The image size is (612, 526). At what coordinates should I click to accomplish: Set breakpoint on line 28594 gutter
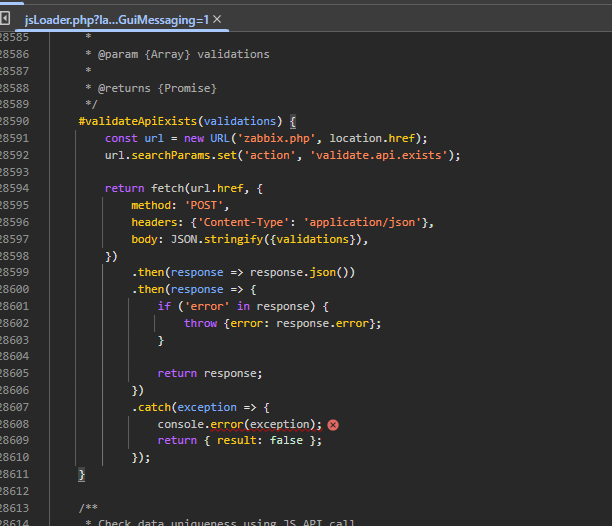click(15, 189)
